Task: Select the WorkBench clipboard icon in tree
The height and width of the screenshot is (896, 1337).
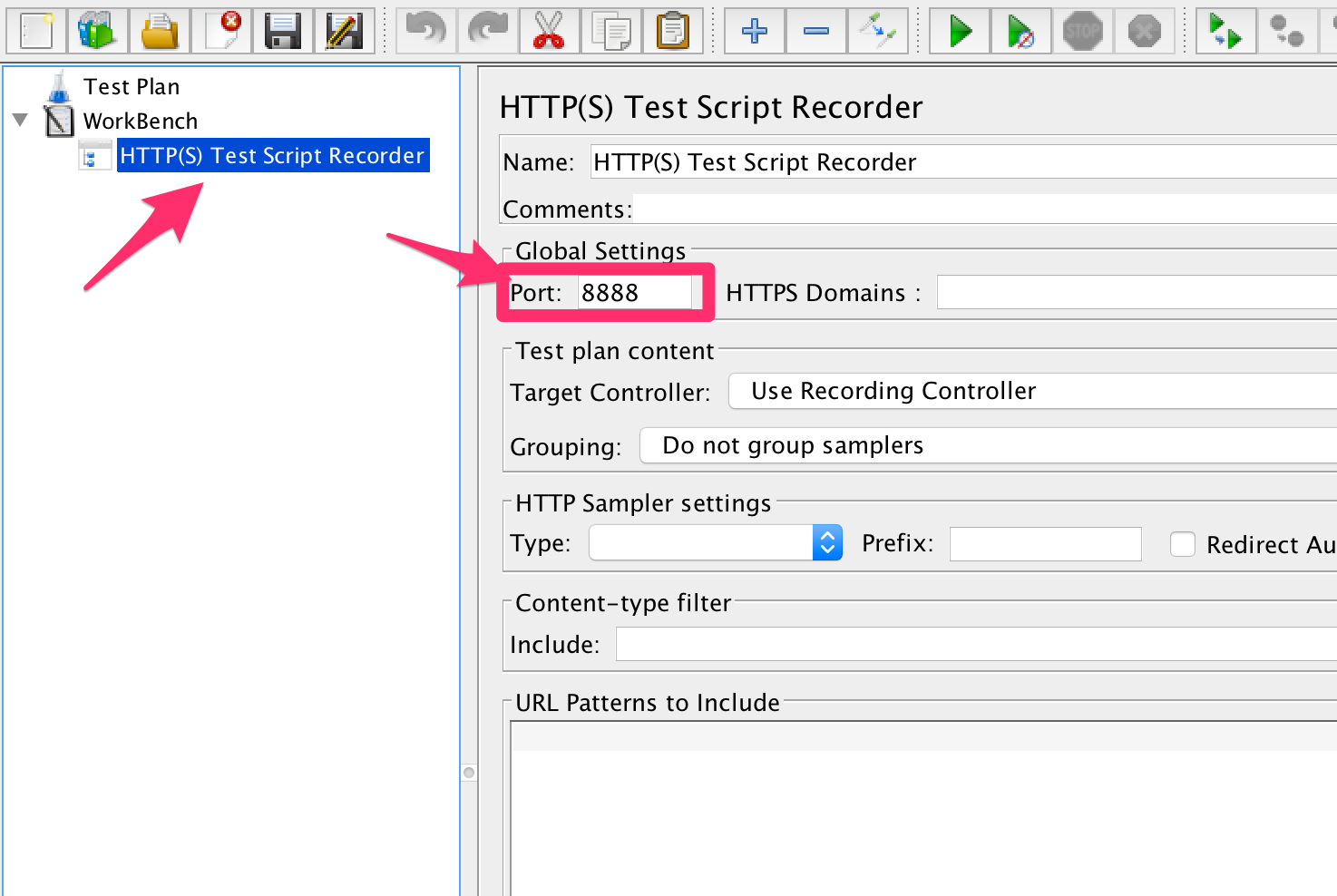Action: (x=59, y=121)
